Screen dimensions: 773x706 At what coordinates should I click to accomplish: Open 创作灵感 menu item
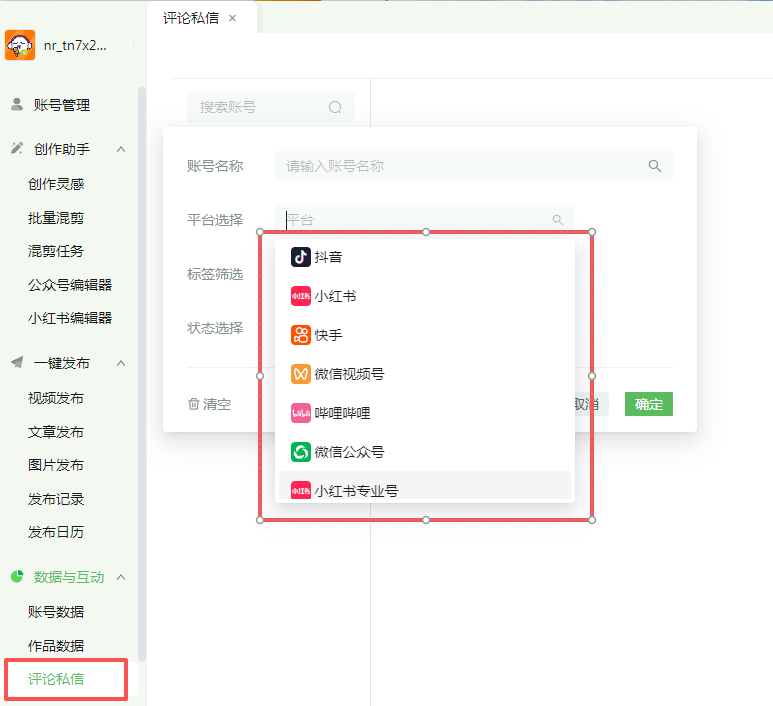tap(56, 184)
